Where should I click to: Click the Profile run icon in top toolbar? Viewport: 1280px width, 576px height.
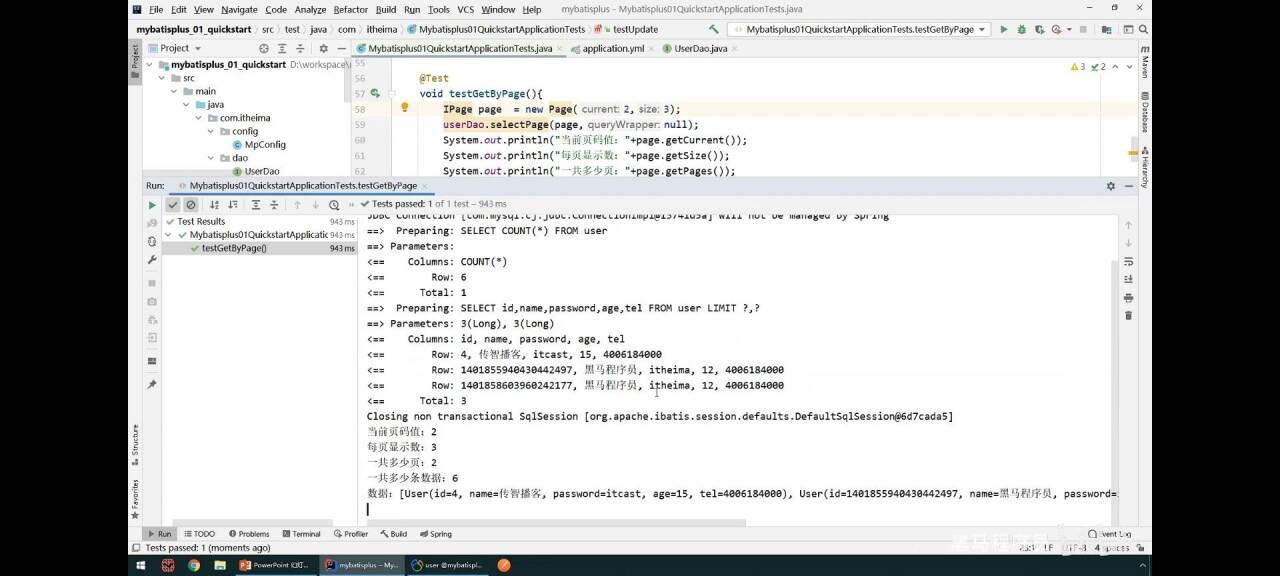click(1058, 30)
